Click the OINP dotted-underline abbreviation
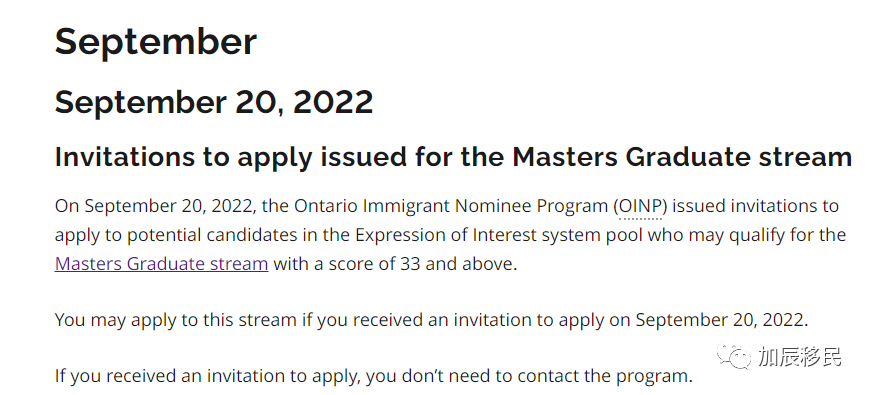 641,206
